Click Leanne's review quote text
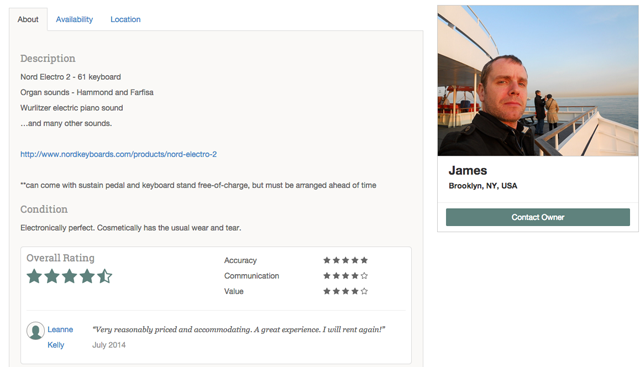This screenshot has height=367, width=640. (x=239, y=329)
